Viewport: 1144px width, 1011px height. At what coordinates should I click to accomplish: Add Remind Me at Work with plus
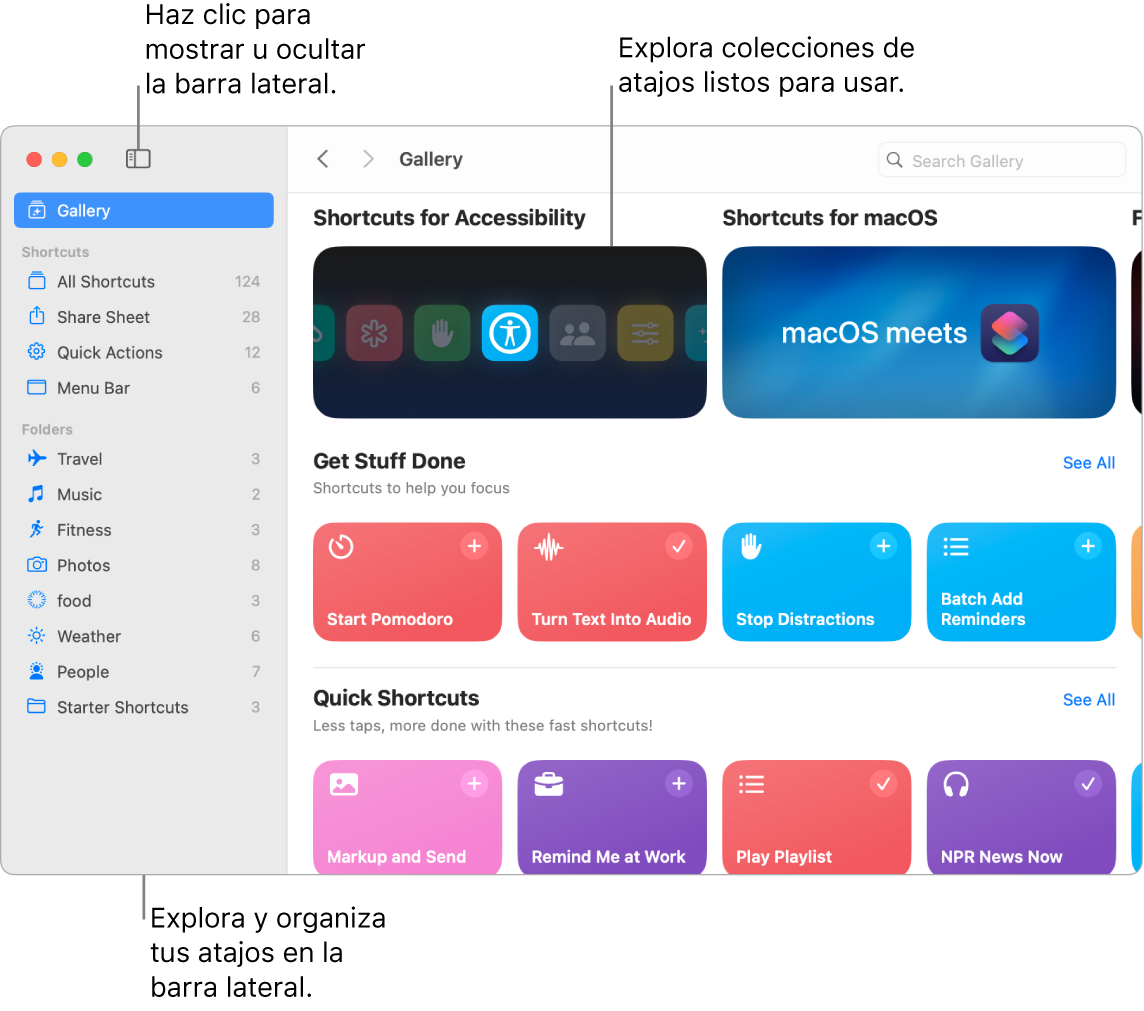[x=679, y=784]
